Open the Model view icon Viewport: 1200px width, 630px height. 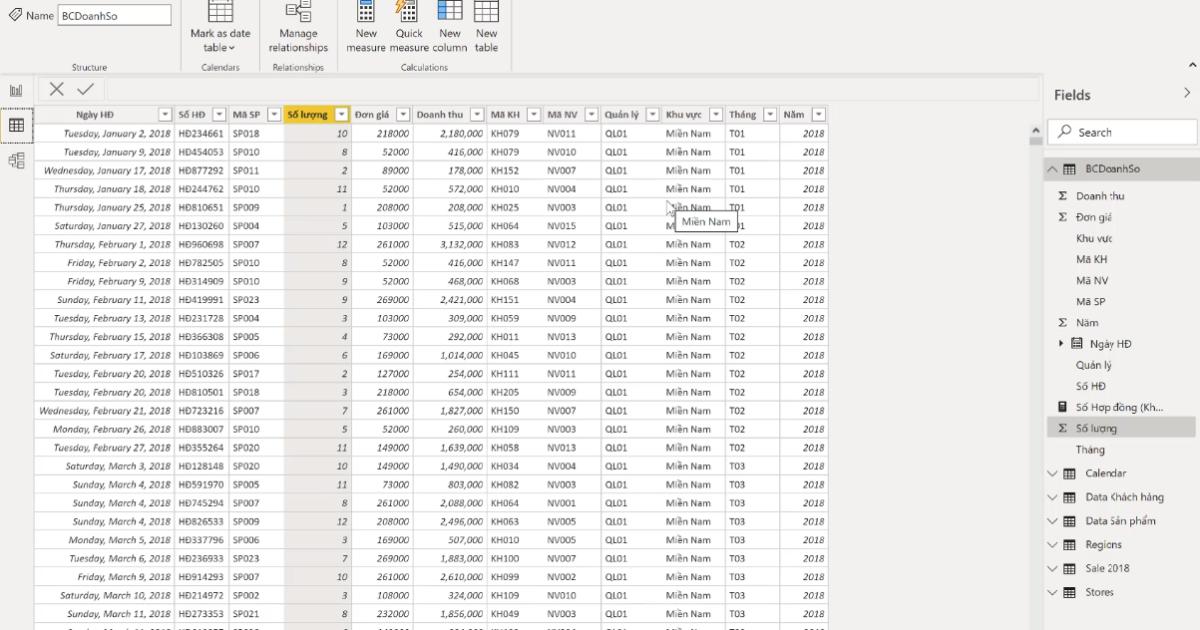16,160
